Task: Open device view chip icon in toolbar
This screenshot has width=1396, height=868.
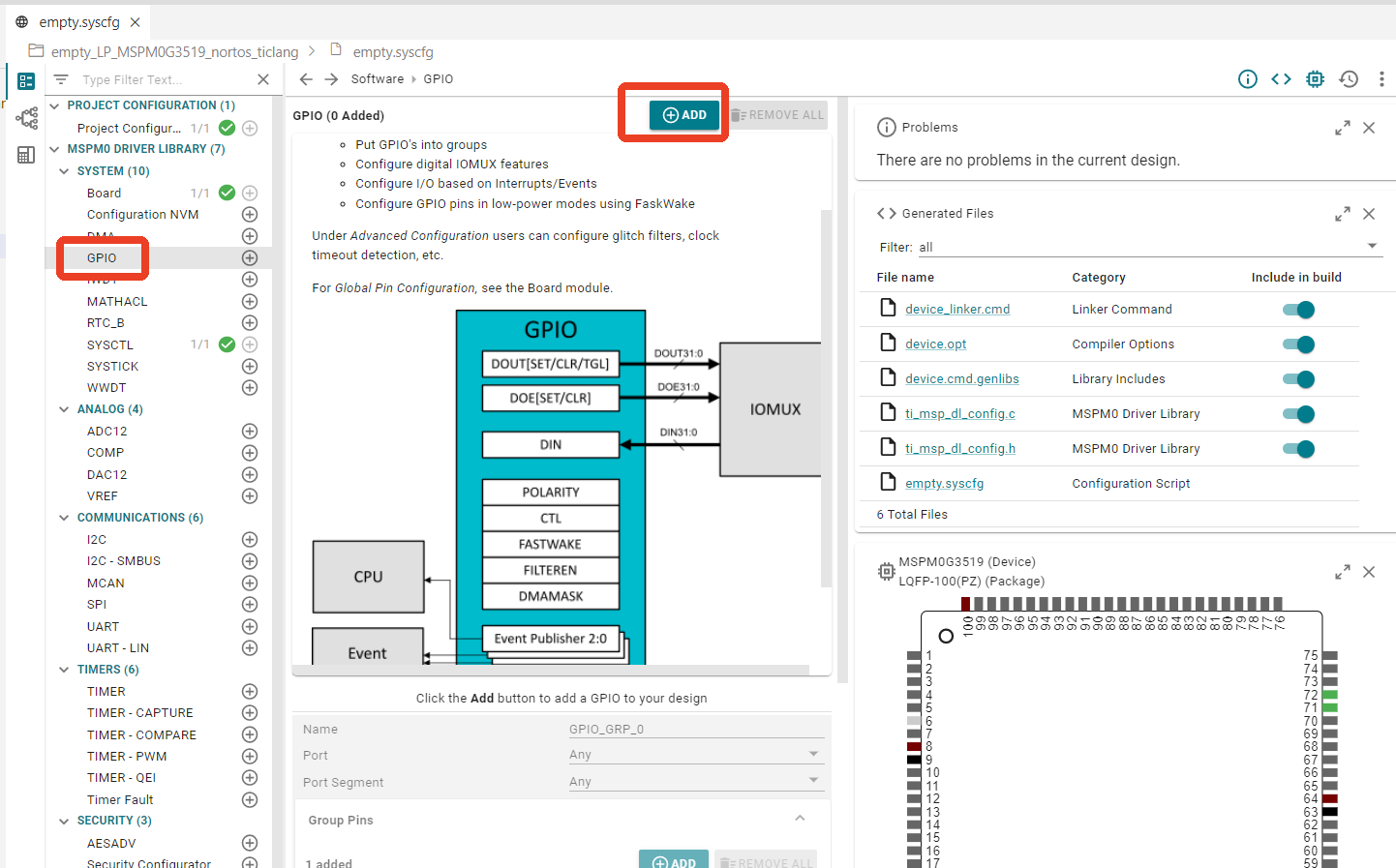Action: click(x=1315, y=79)
